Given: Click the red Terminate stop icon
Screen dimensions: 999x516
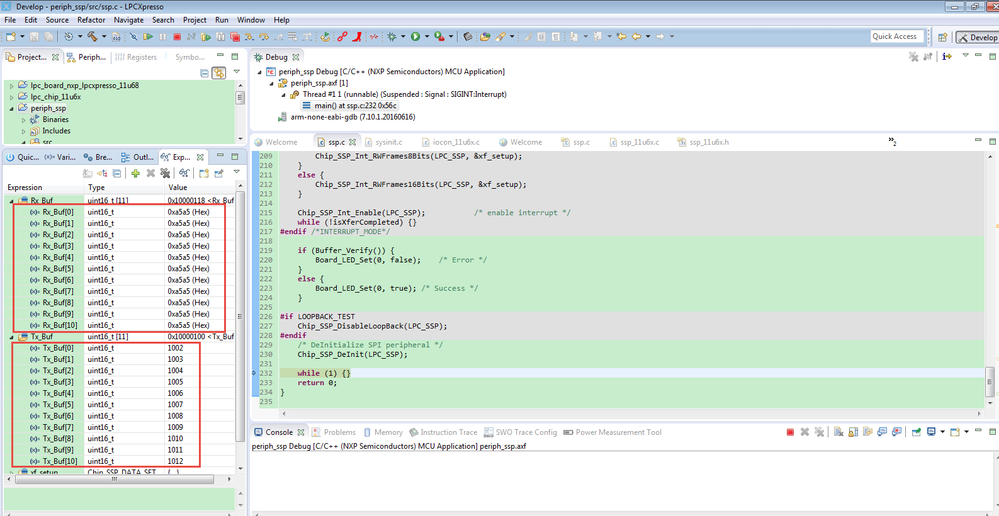Looking at the screenshot, I should (x=177, y=37).
